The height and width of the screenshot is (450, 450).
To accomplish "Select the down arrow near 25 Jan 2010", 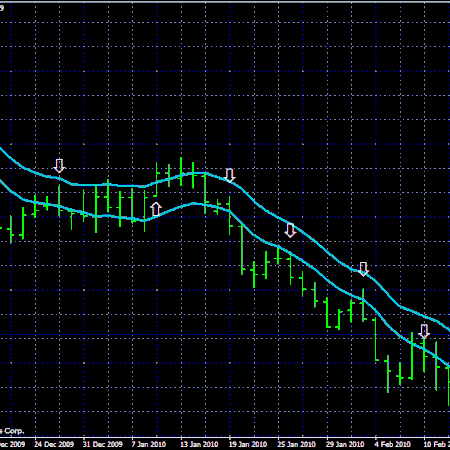I will pos(290,230).
